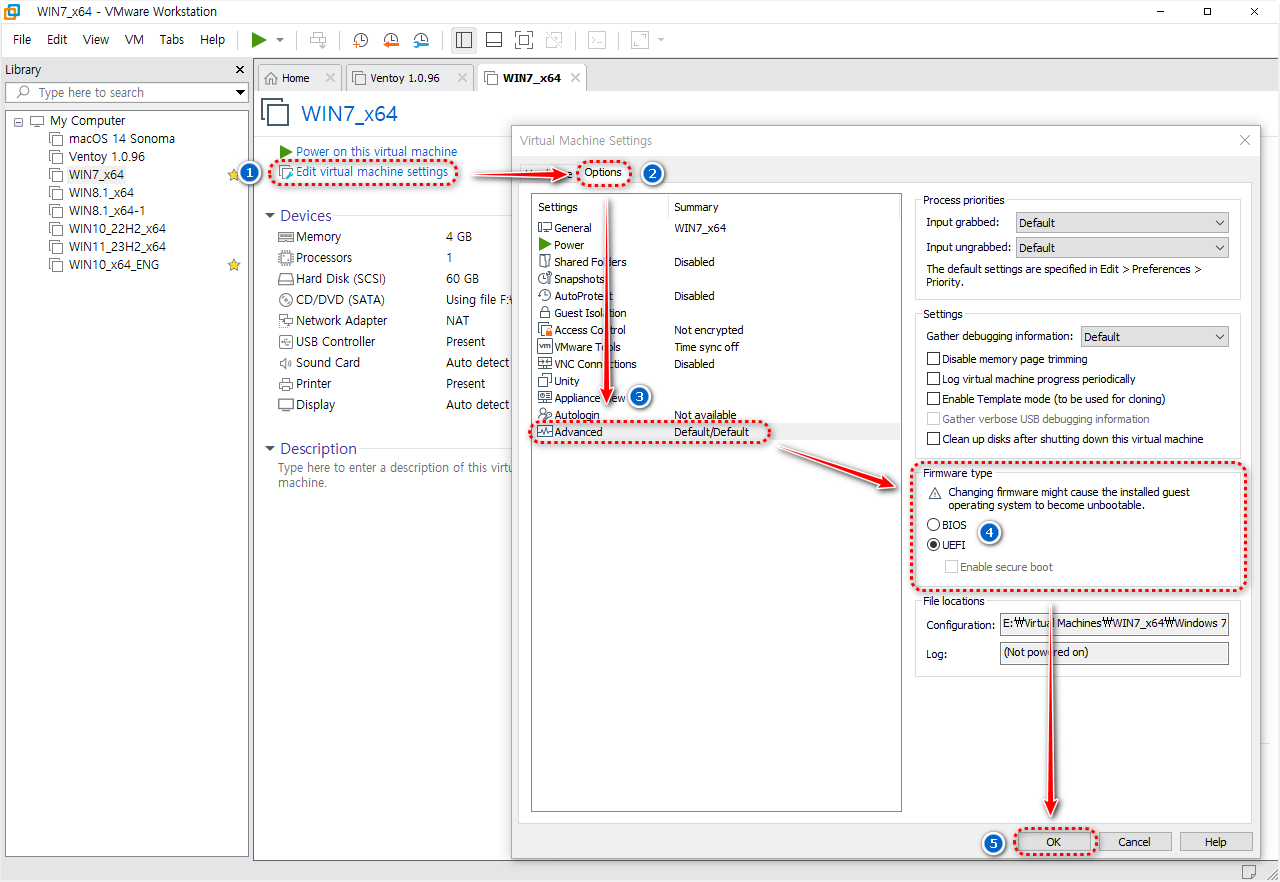This screenshot has height=882, width=1280.
Task: Open the Library search dropdown arrow
Action: click(240, 92)
